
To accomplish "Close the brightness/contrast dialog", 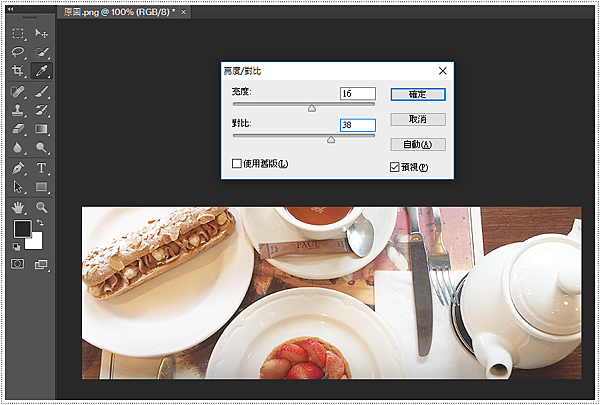I will (x=443, y=71).
